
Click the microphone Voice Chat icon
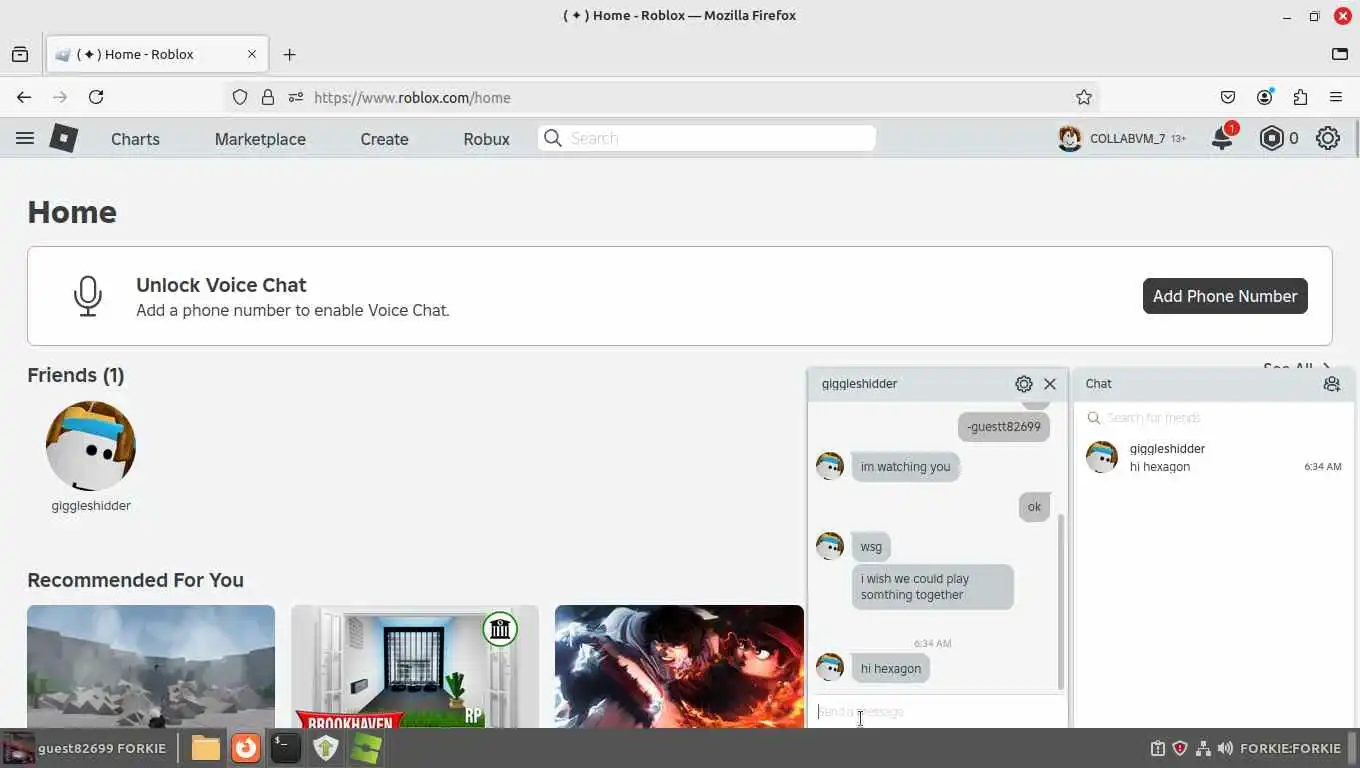pos(88,296)
